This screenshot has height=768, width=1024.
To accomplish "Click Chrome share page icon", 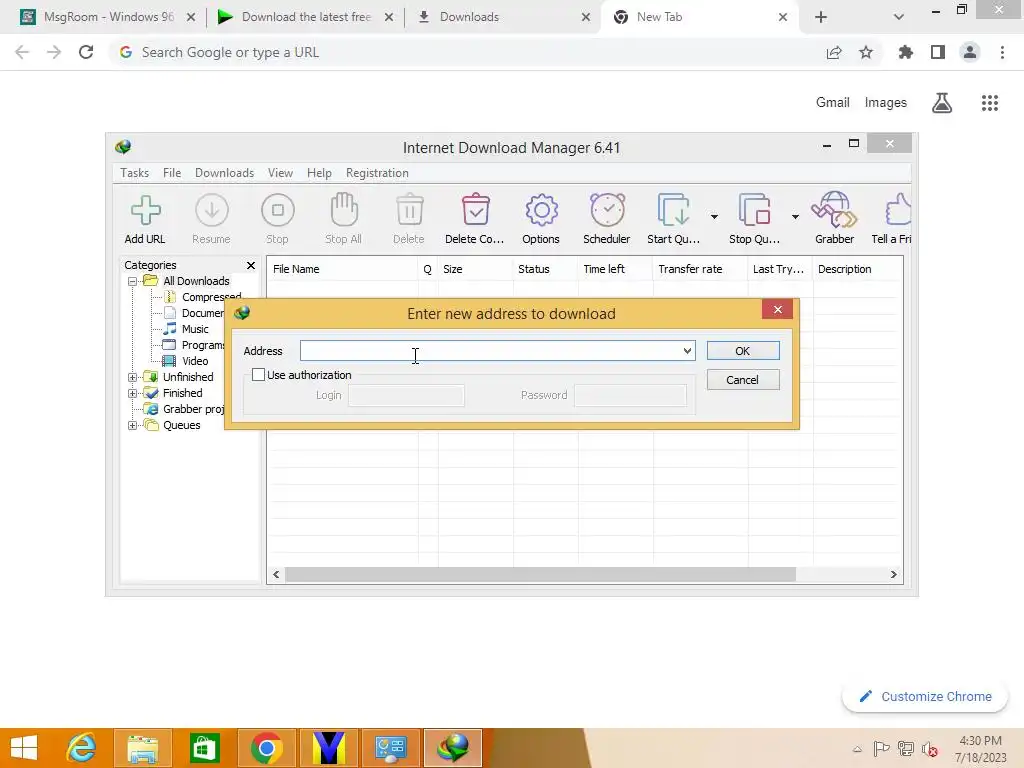I will (x=834, y=53).
